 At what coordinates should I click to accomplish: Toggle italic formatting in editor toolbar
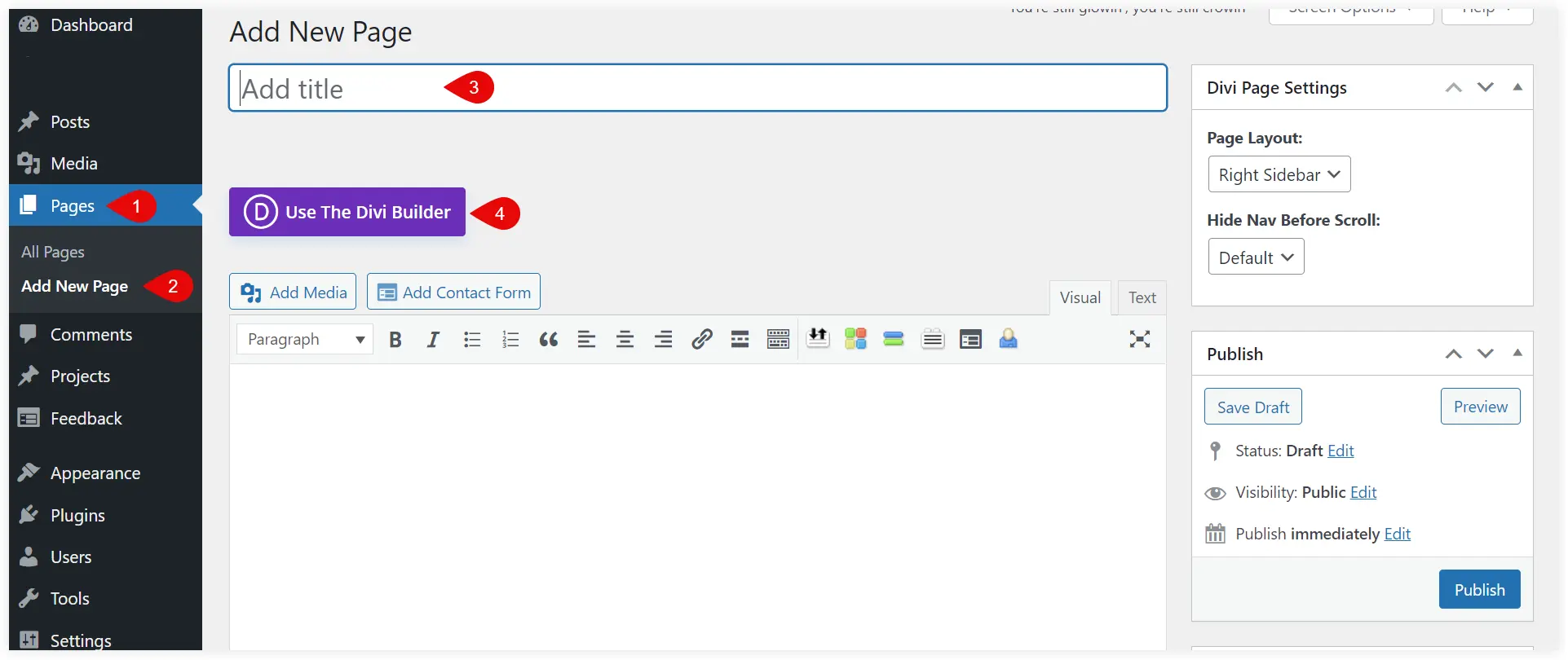433,340
